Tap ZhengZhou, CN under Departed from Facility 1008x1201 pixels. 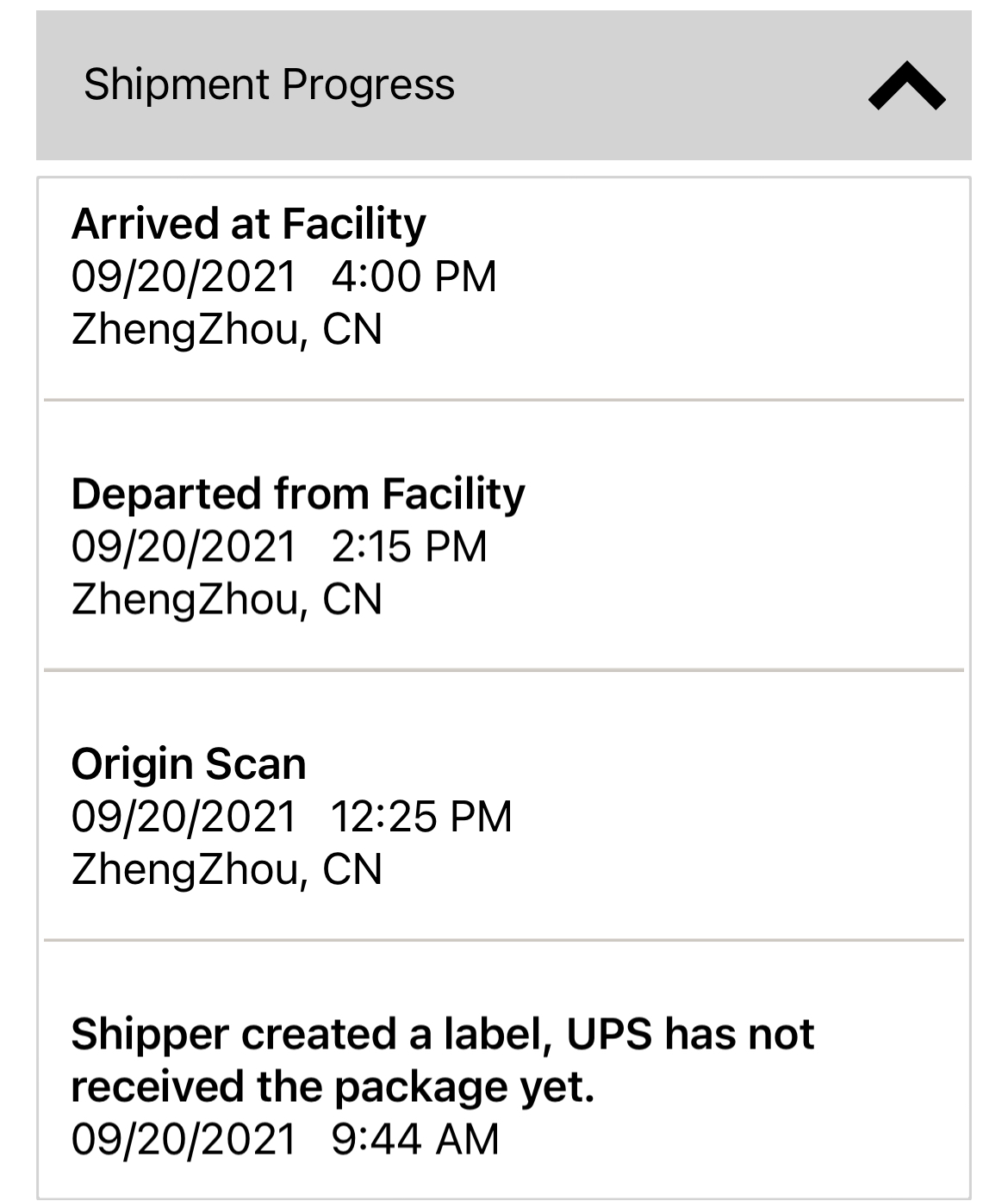click(227, 599)
